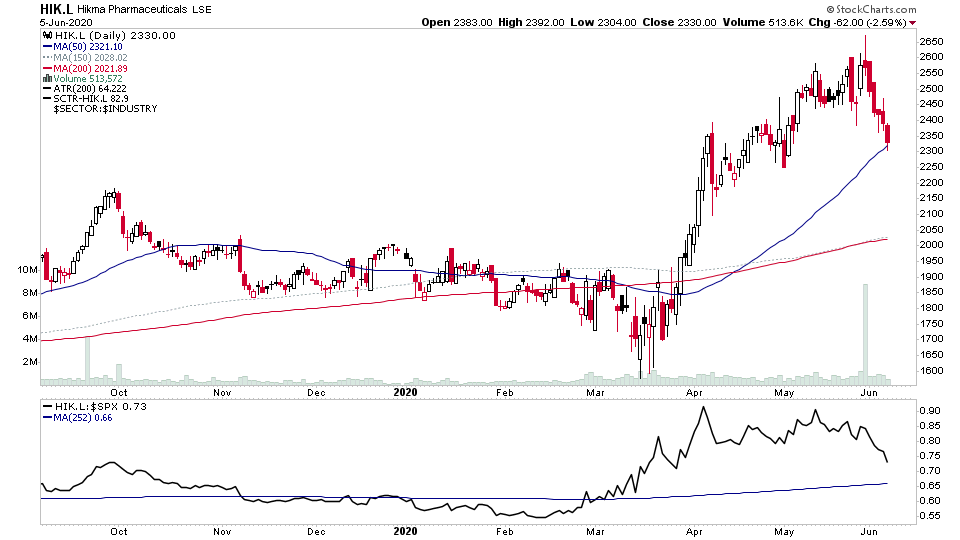Click the 2020 label on the price chart axis
960x540 pixels.
(405, 392)
